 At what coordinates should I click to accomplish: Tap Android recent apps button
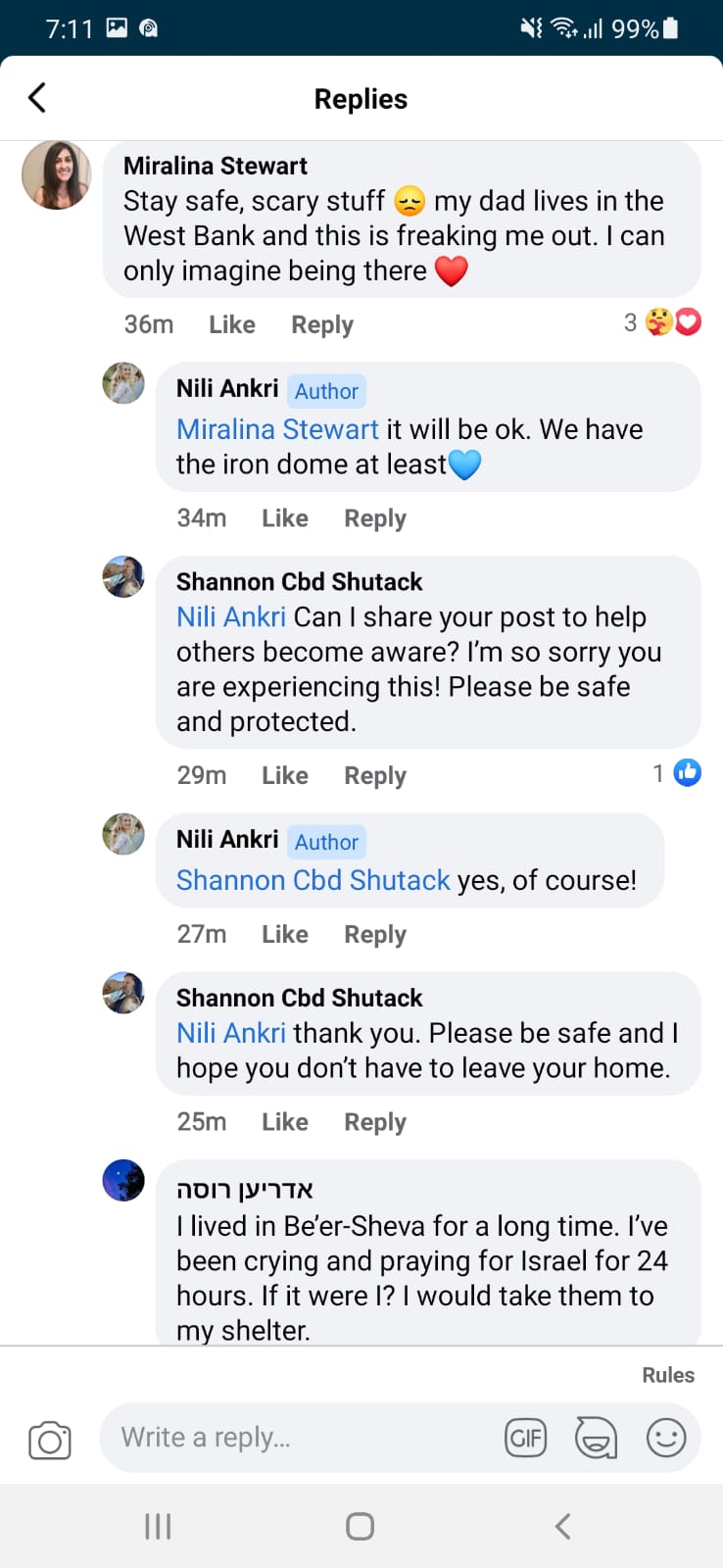tap(158, 1526)
